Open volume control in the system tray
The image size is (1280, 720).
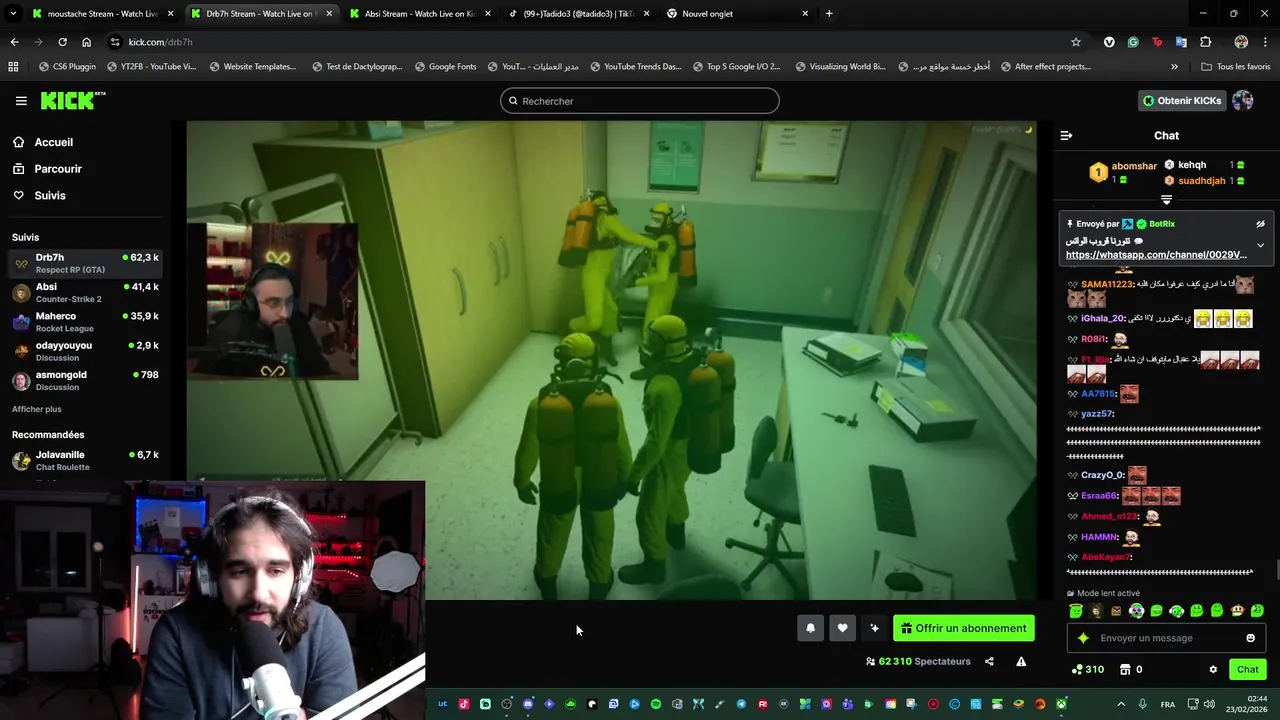(1208, 704)
